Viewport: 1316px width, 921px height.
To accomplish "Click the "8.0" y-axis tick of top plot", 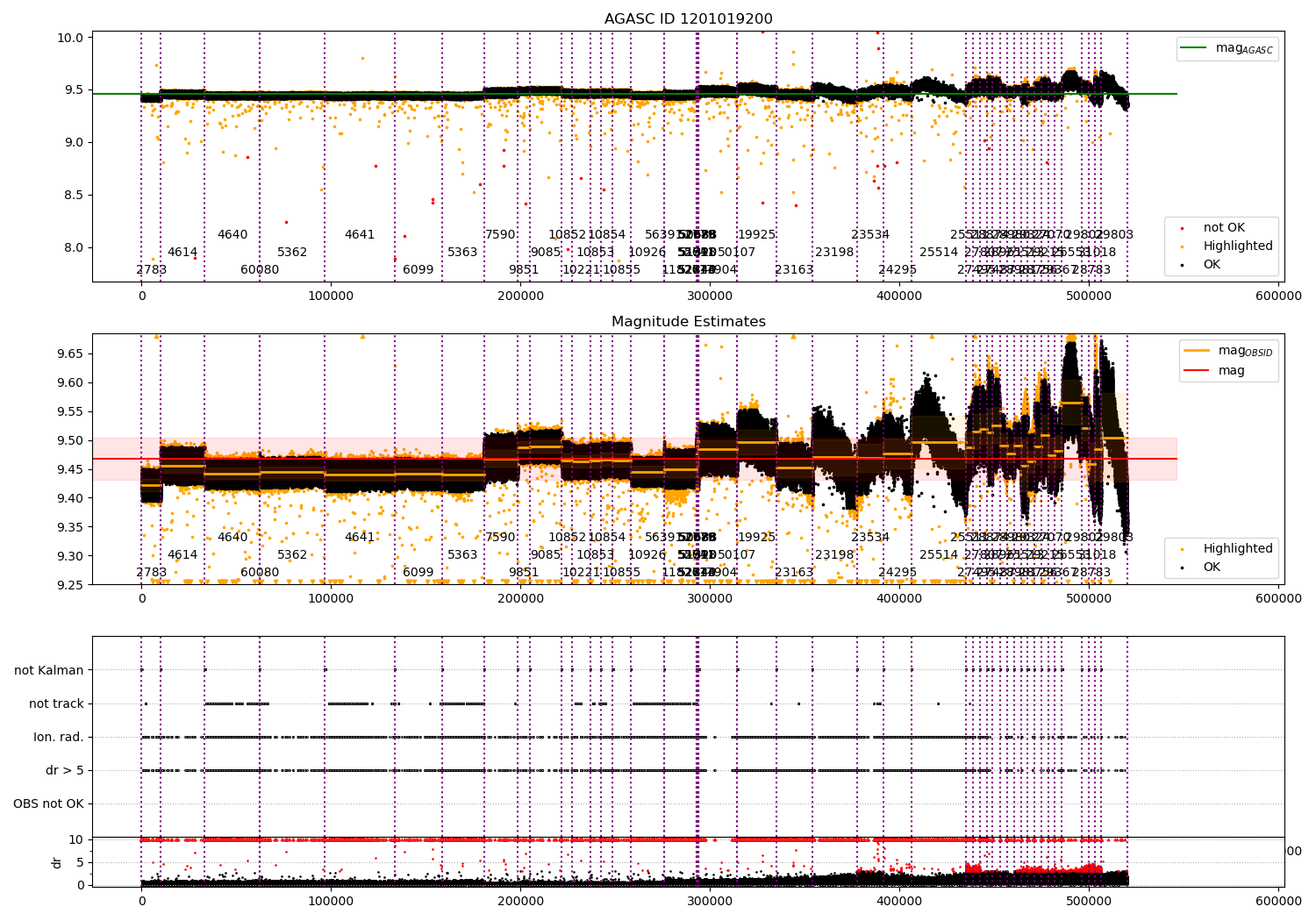I will pyautogui.click(x=75, y=247).
